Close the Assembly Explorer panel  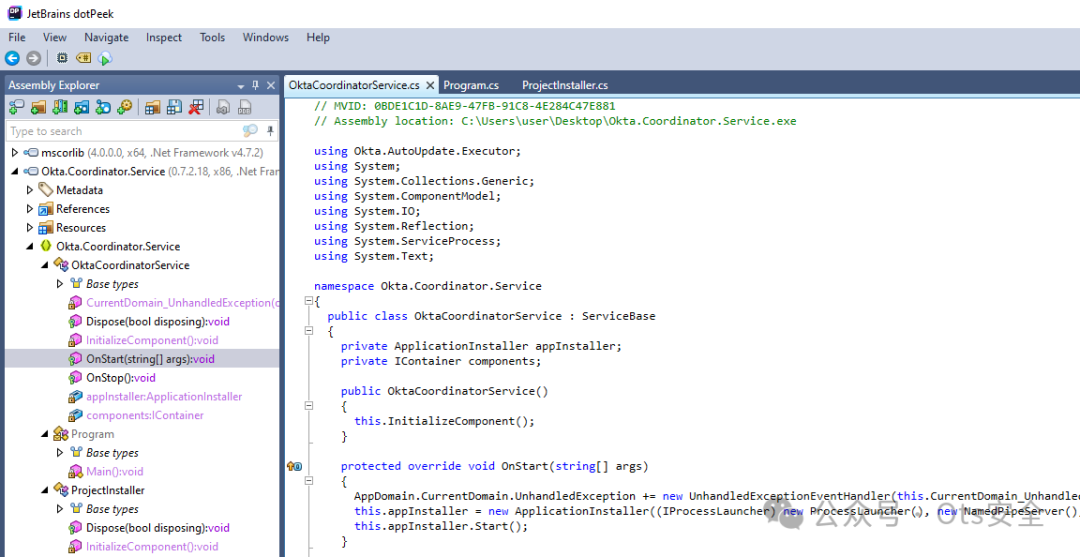[x=271, y=85]
